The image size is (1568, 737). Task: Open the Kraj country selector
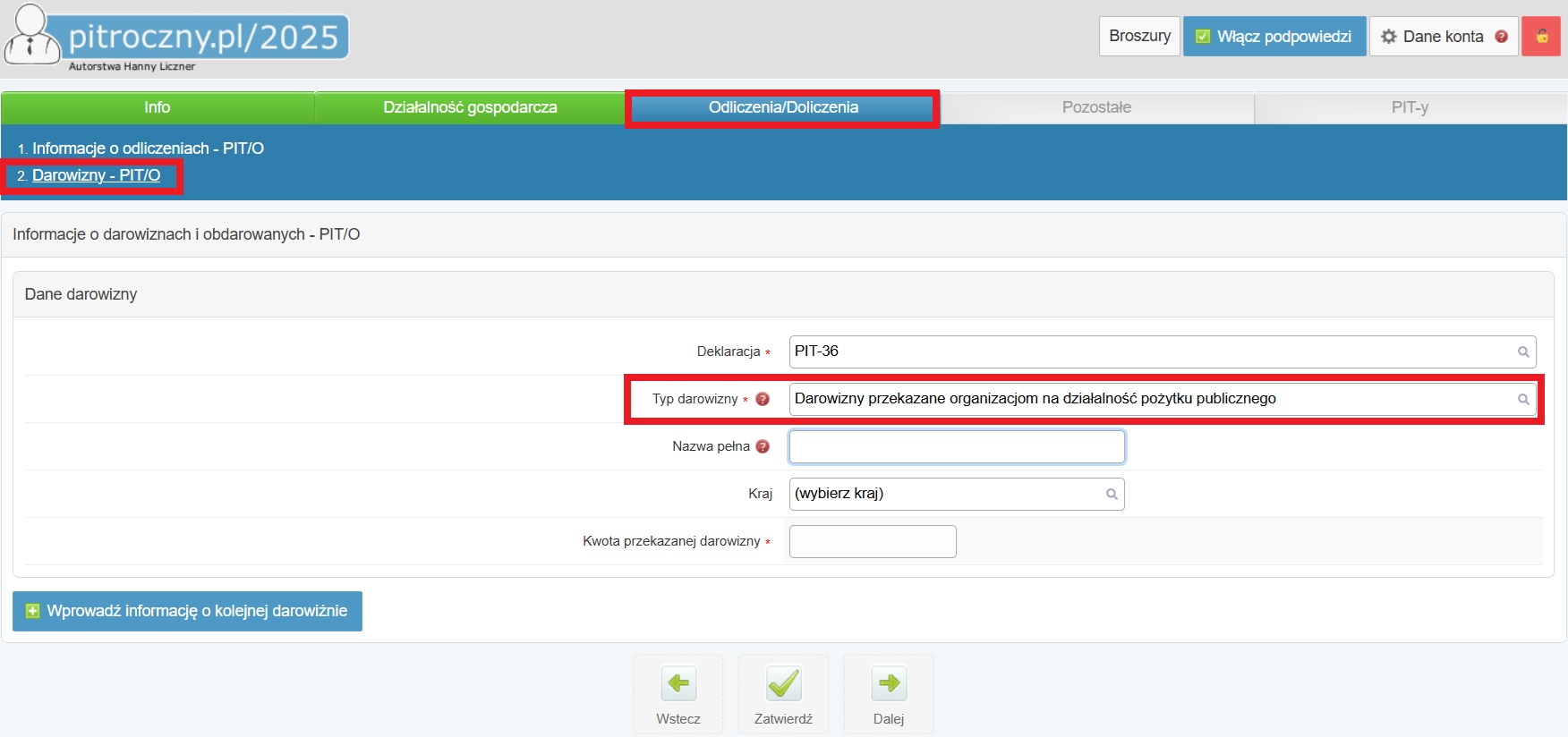pos(956,494)
